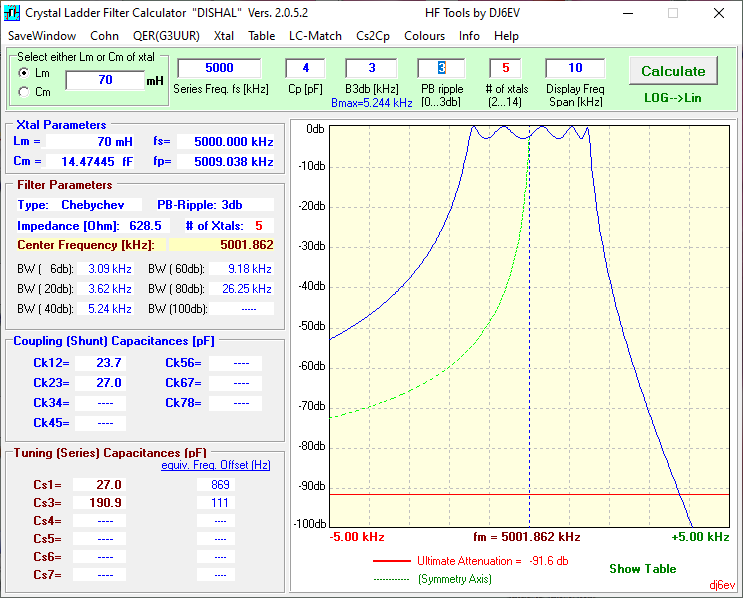The image size is (743, 598).
Task: Open the Cs2Cp menu
Action: pyautogui.click(x=373, y=36)
